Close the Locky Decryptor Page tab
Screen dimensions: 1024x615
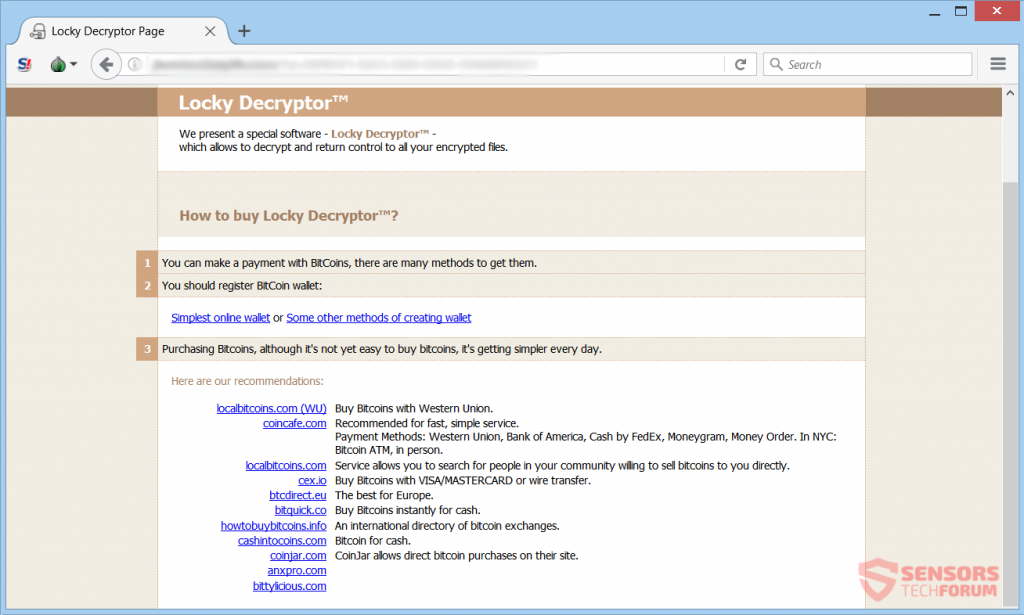[210, 31]
